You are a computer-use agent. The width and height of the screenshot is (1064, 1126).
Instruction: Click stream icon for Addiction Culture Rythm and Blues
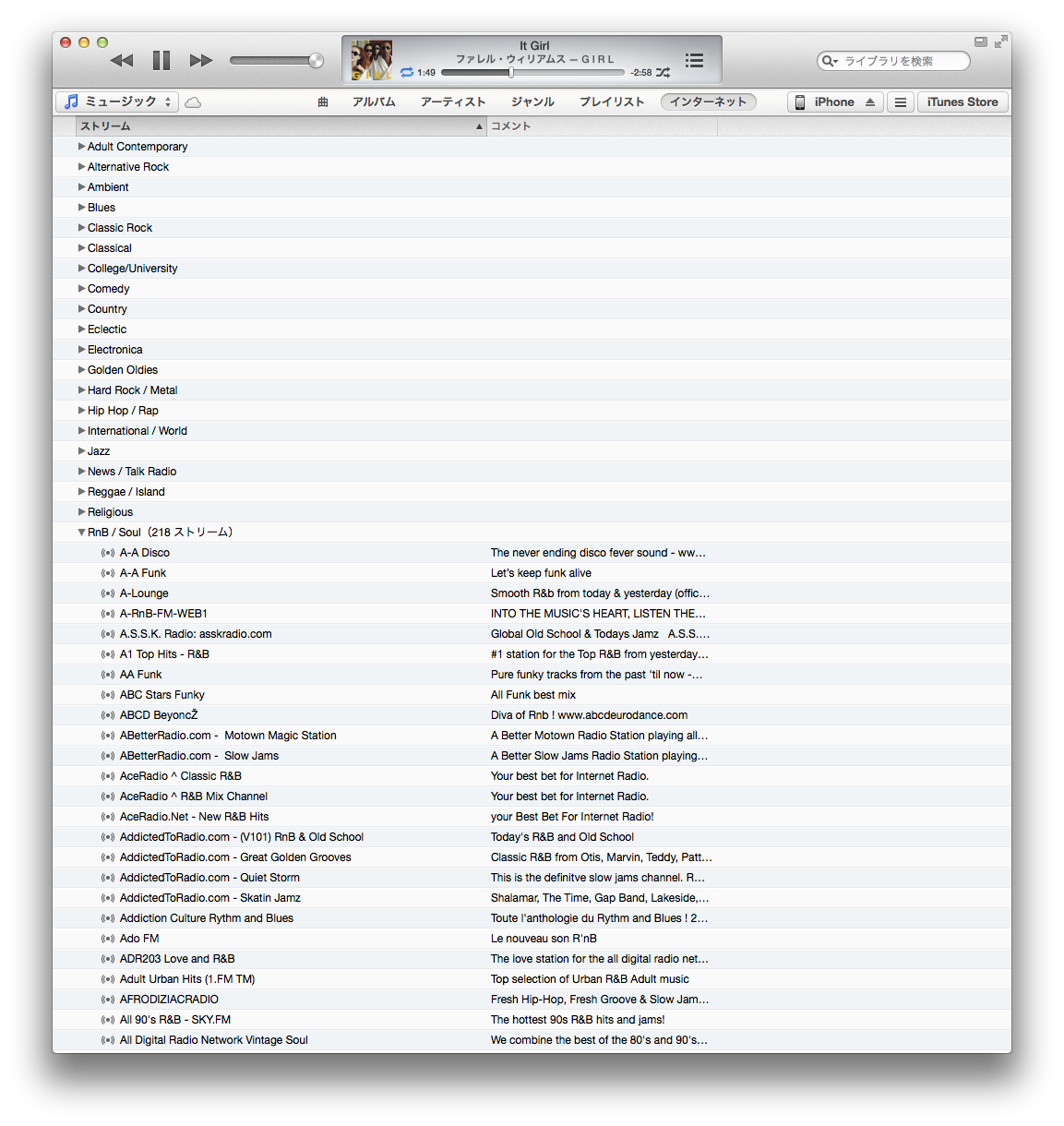tap(108, 918)
